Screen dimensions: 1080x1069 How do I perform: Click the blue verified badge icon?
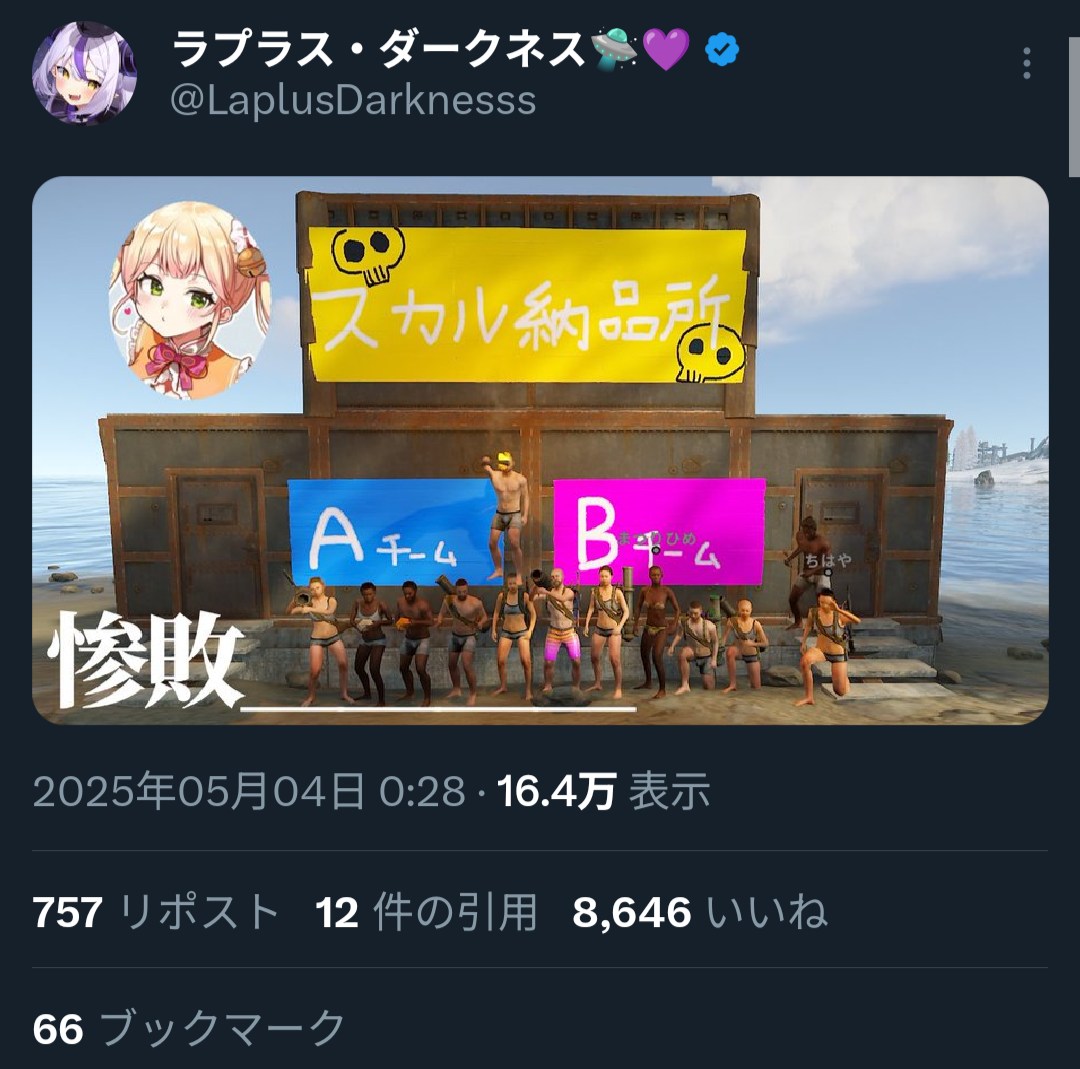pos(721,50)
